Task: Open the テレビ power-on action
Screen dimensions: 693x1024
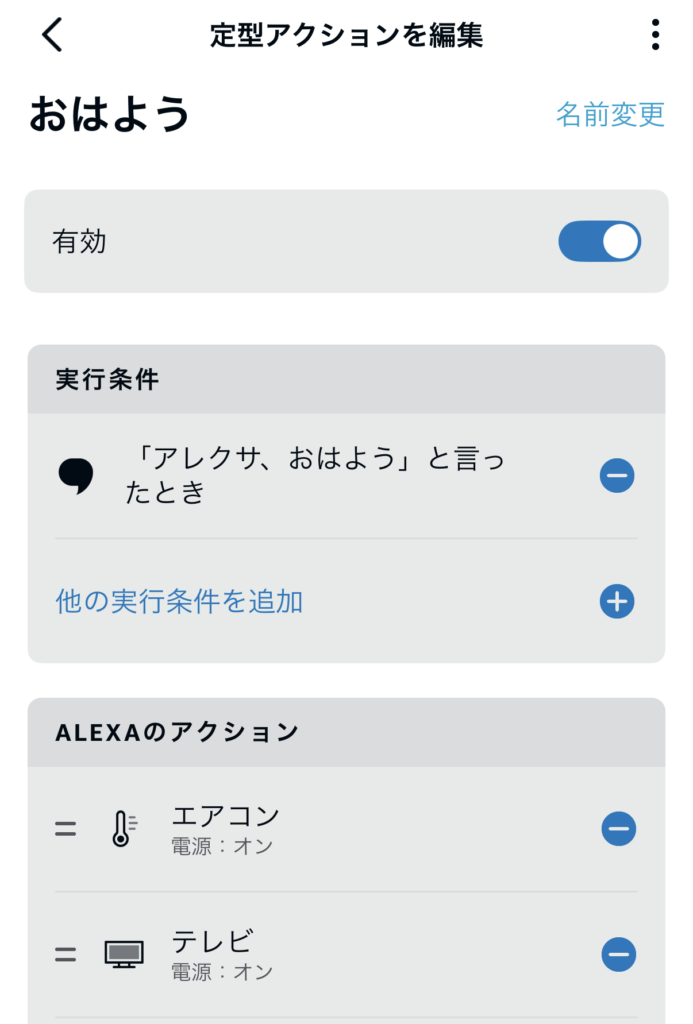Action: [x=222, y=955]
